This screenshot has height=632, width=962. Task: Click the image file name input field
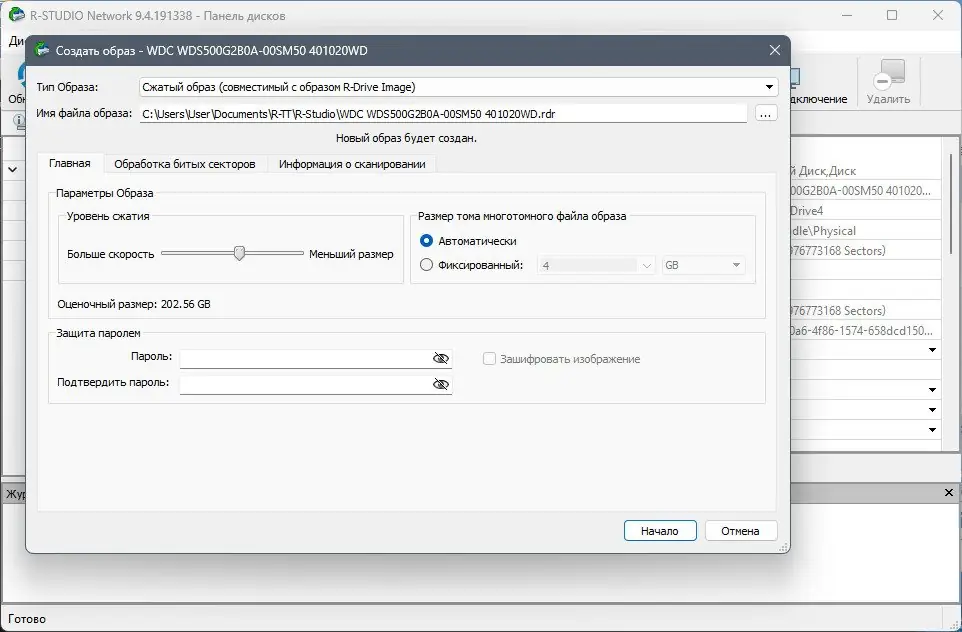tap(440, 113)
